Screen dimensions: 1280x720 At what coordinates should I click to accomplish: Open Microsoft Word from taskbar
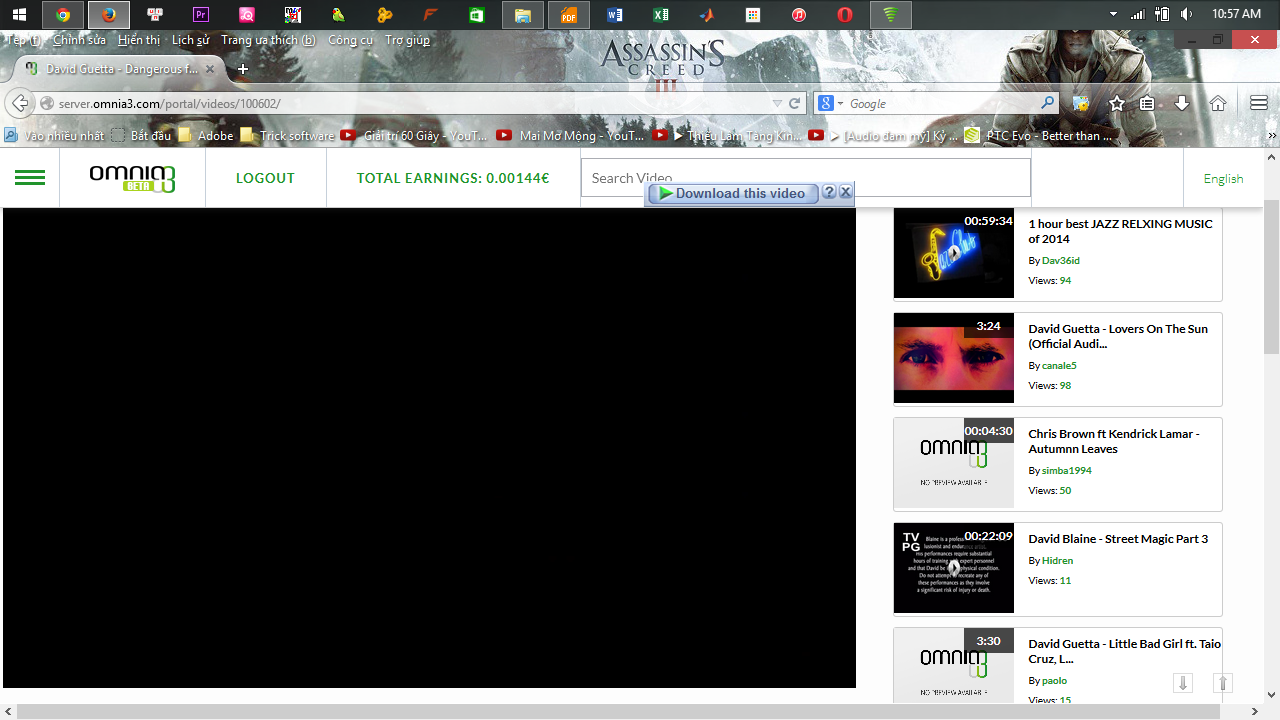point(615,15)
